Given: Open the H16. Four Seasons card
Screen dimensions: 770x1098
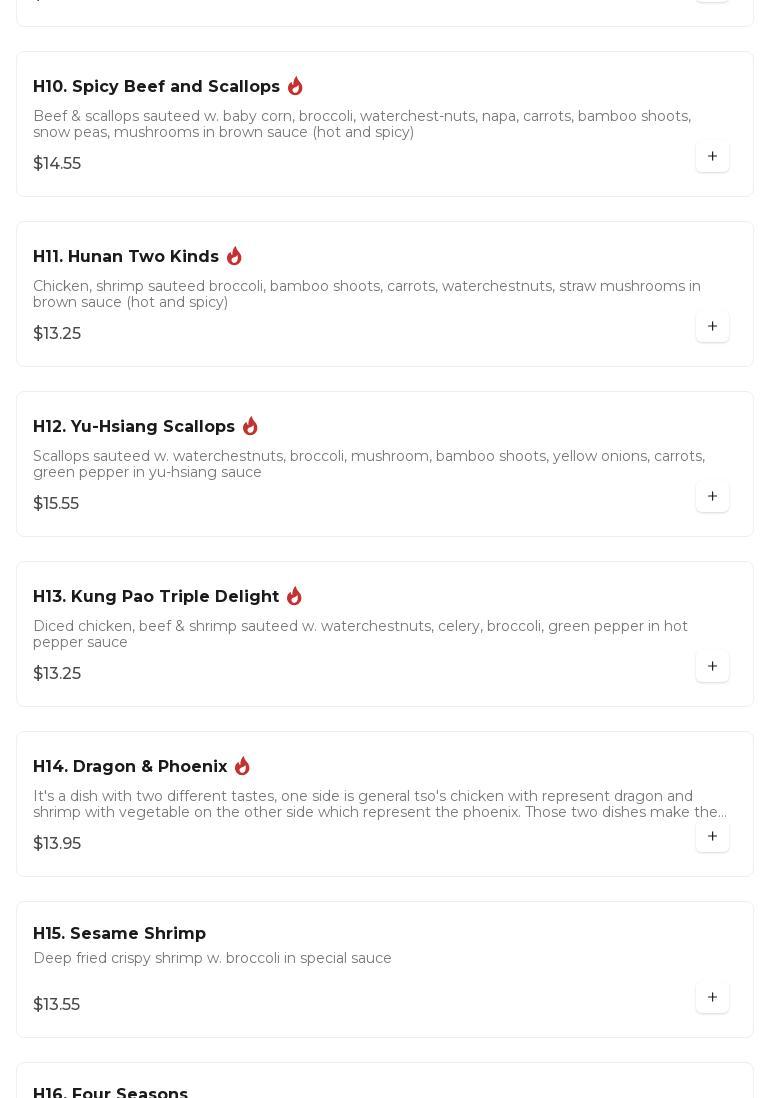Looking at the screenshot, I should pos(110,1090).
